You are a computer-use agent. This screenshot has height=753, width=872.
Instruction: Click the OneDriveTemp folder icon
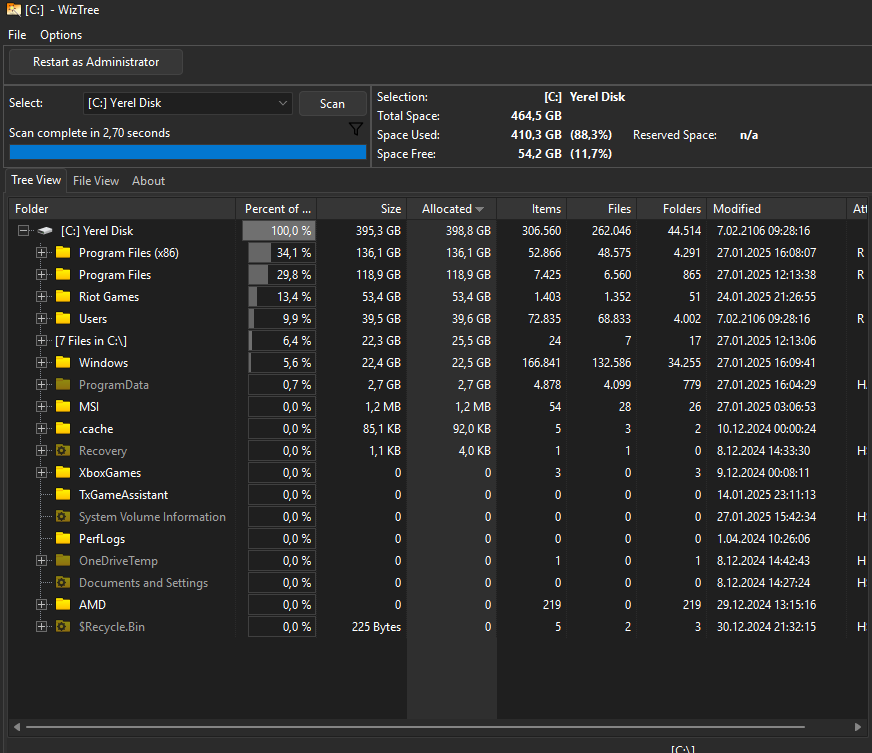tap(63, 561)
